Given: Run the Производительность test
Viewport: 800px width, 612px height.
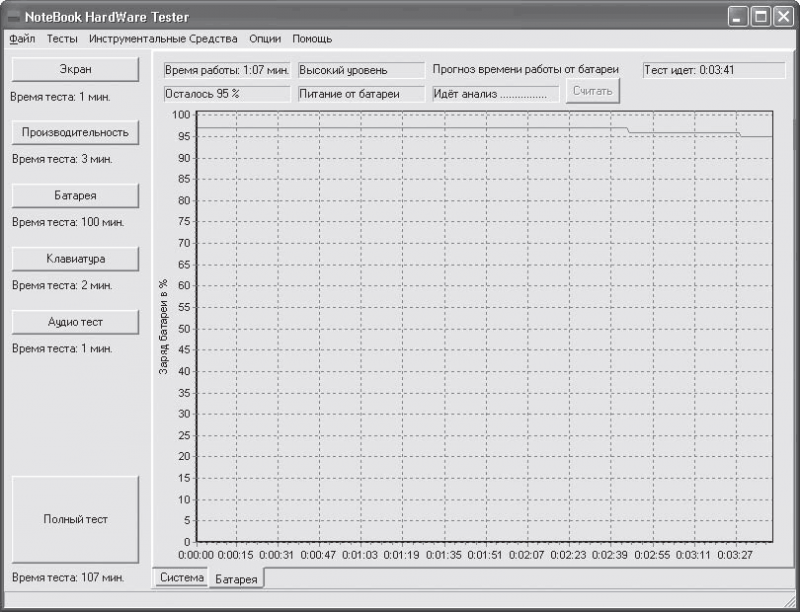Looking at the screenshot, I should (x=75, y=133).
